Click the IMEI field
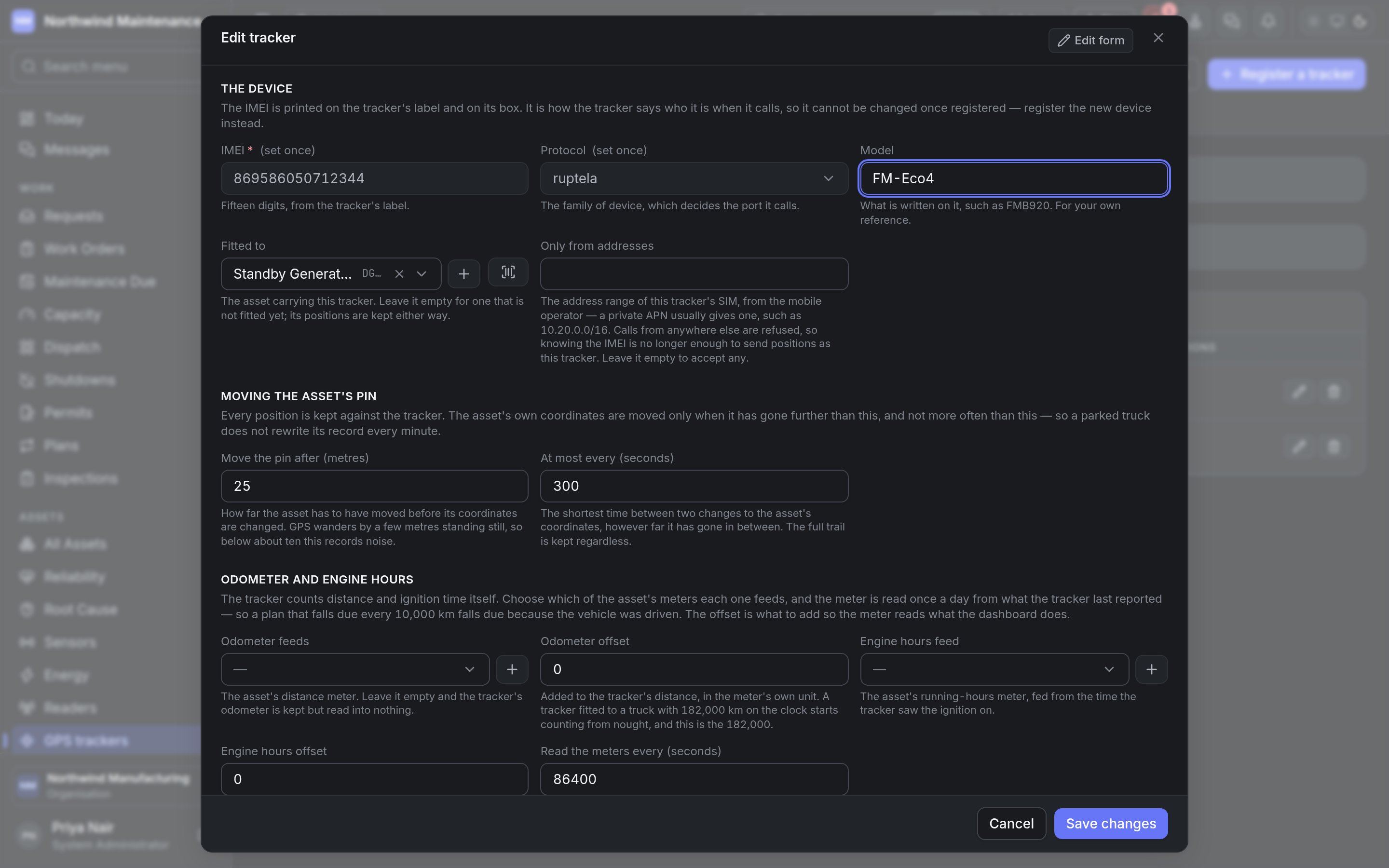The image size is (1389, 868). coord(374,178)
